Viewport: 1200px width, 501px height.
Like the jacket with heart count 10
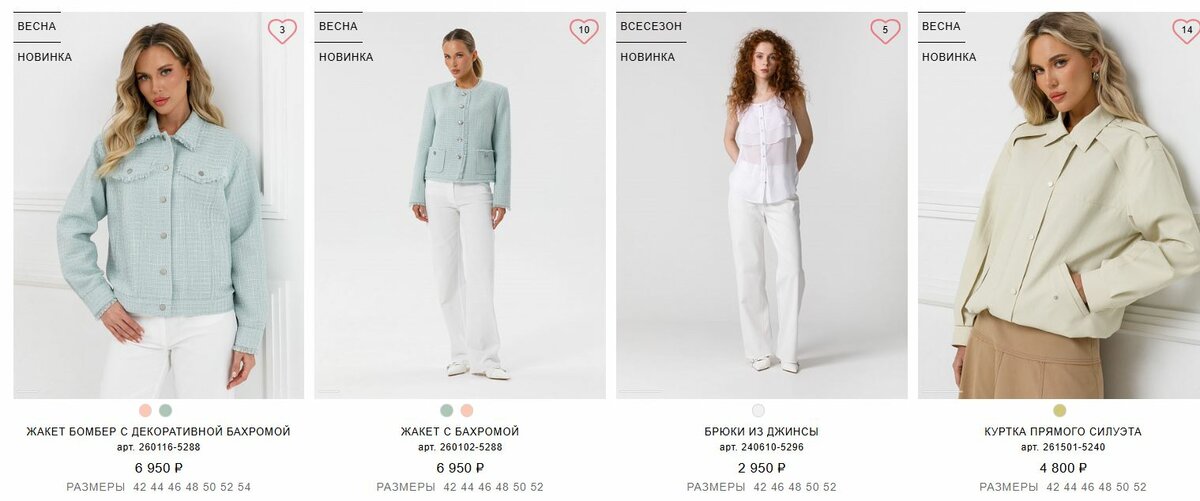[x=584, y=31]
